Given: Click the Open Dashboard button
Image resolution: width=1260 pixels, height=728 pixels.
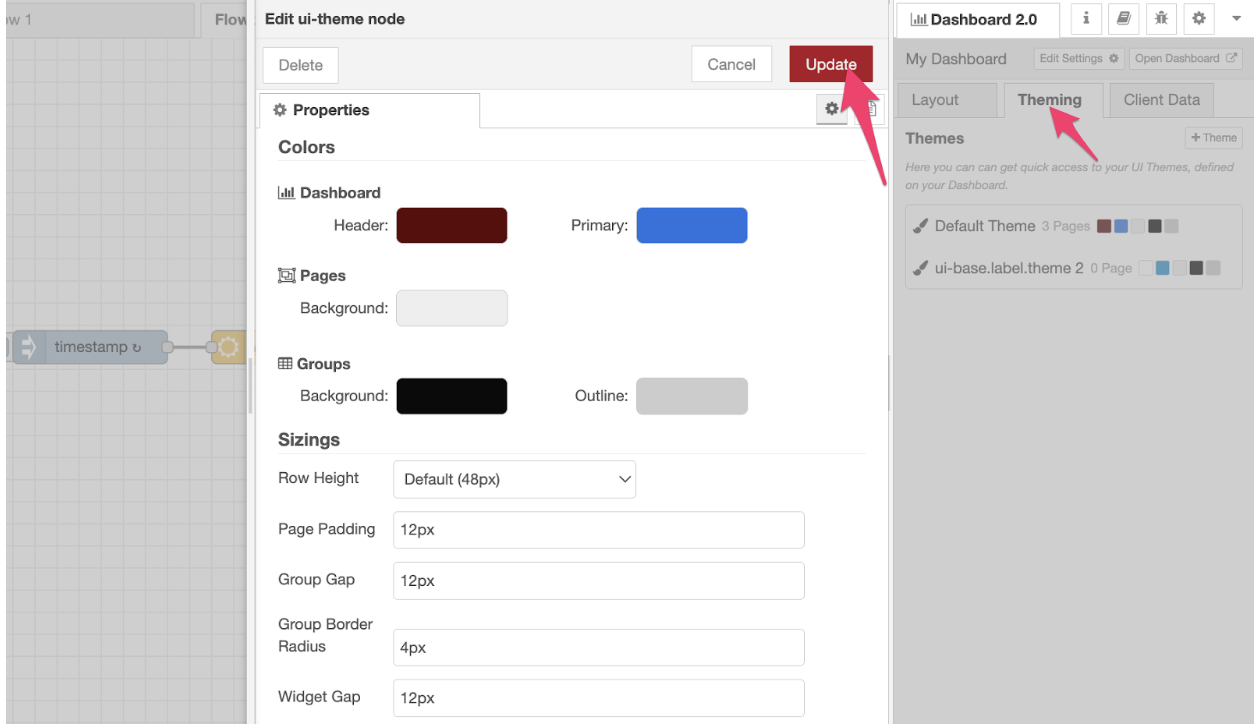Looking at the screenshot, I should tap(1185, 58).
